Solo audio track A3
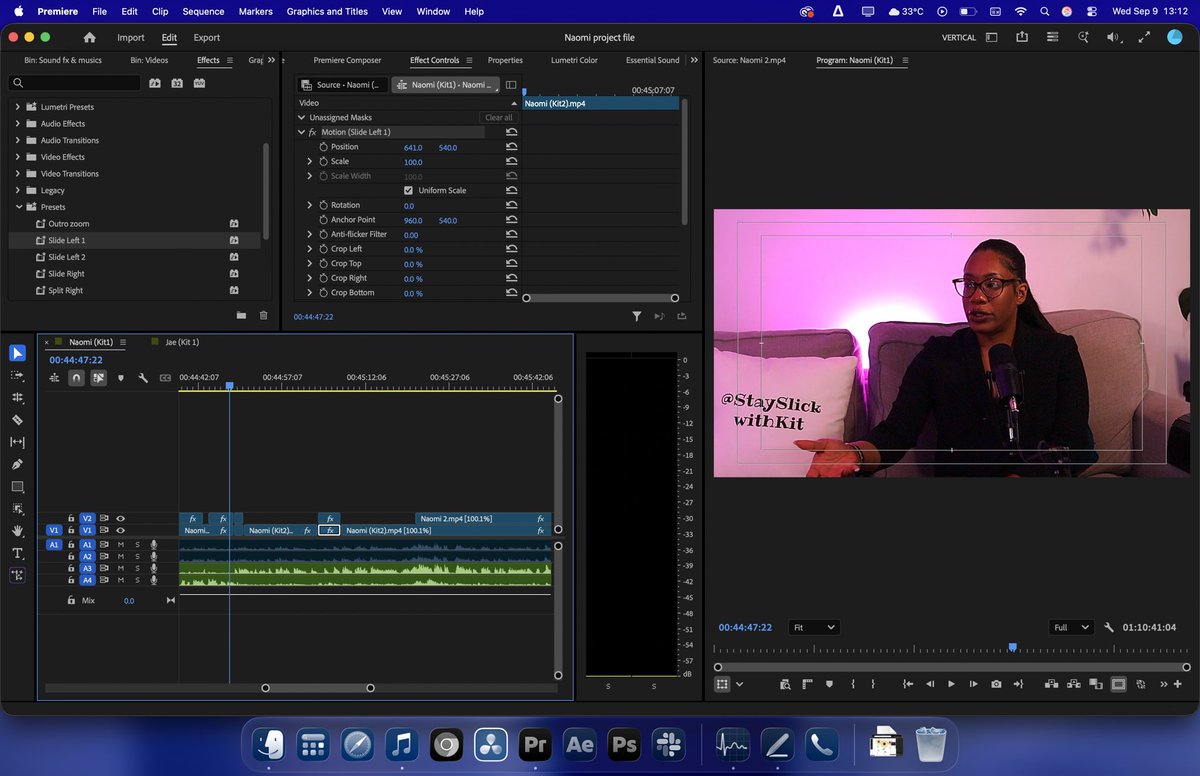 pos(137,568)
